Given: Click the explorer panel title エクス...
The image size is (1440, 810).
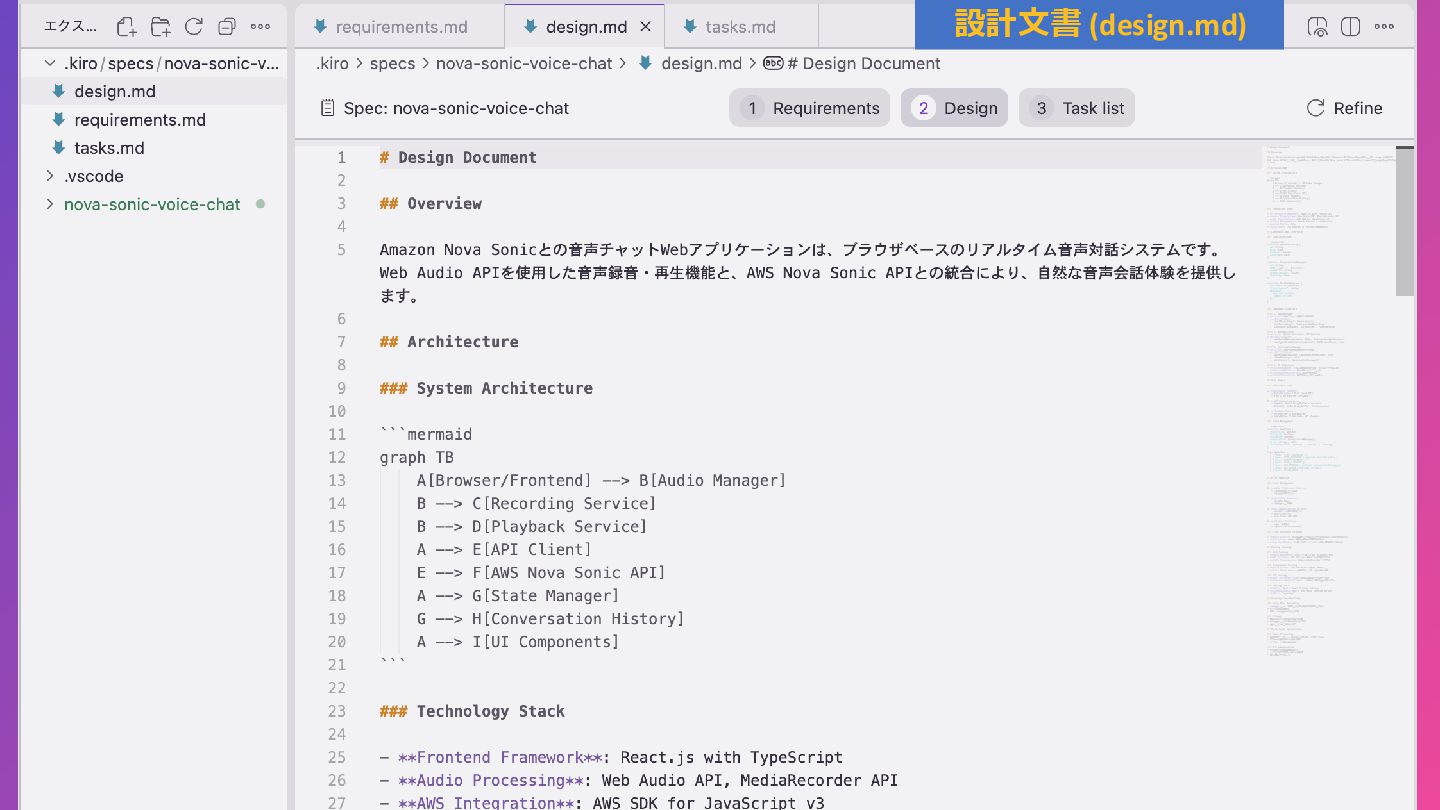Looking at the screenshot, I should 71,27.
